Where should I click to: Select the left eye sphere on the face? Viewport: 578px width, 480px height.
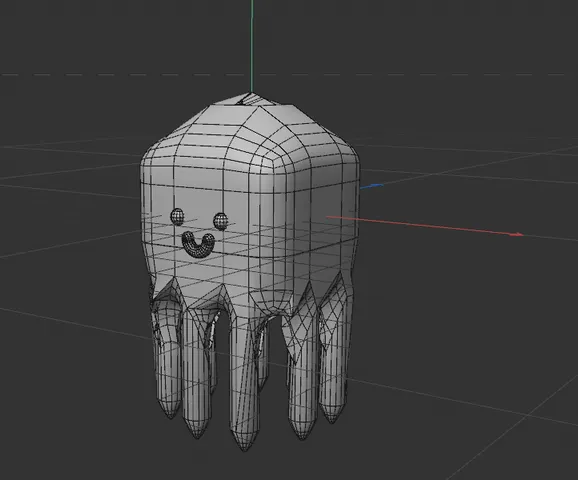[177, 217]
